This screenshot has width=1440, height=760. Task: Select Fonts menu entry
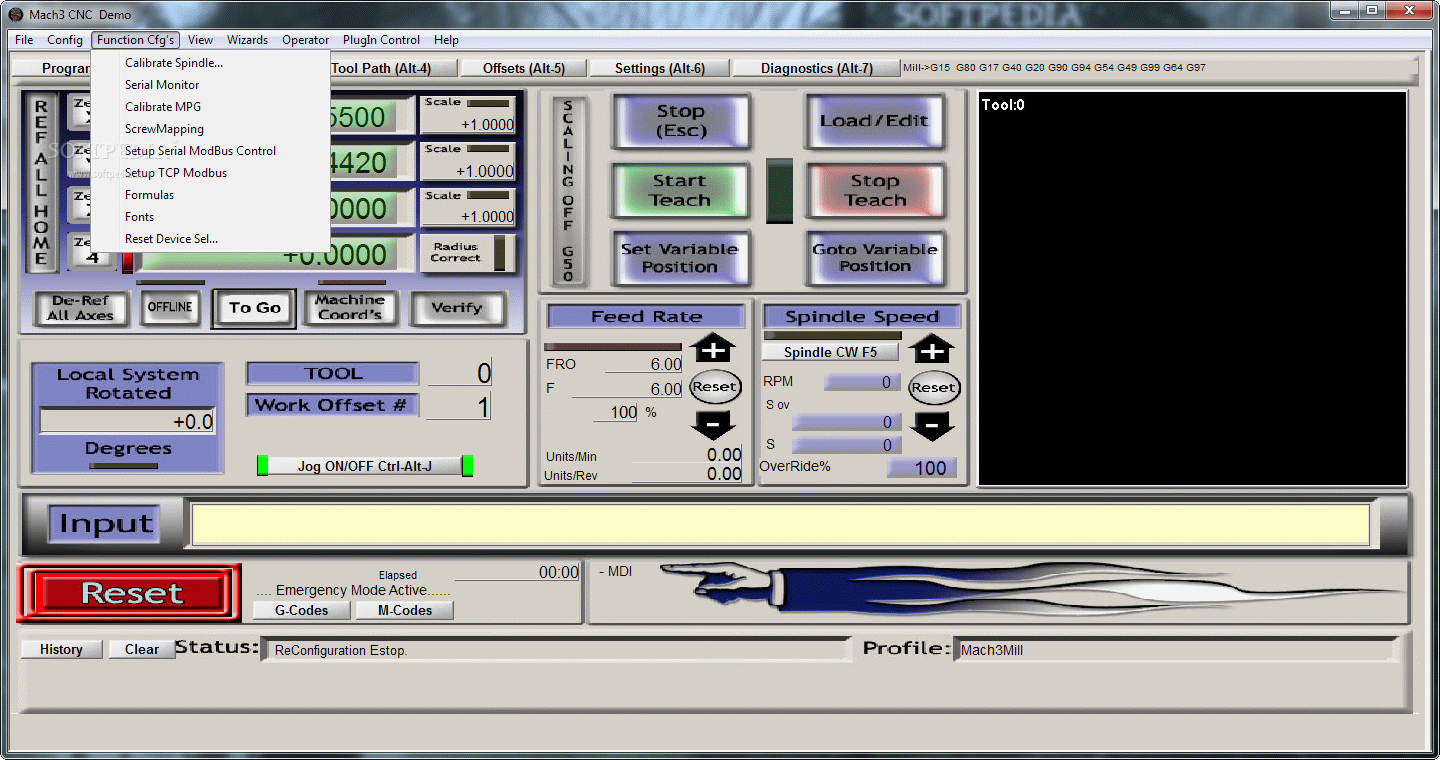click(x=210, y=217)
